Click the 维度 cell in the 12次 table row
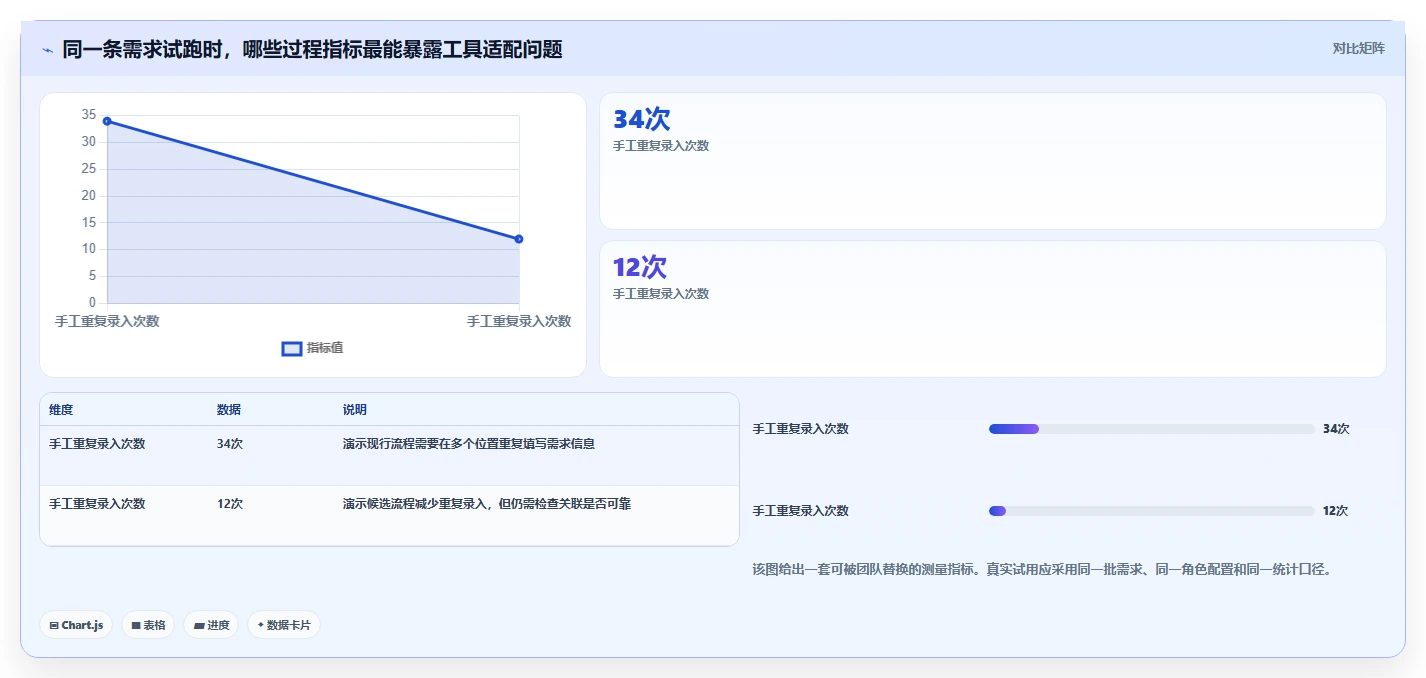The width and height of the screenshot is (1426, 678). (x=97, y=504)
